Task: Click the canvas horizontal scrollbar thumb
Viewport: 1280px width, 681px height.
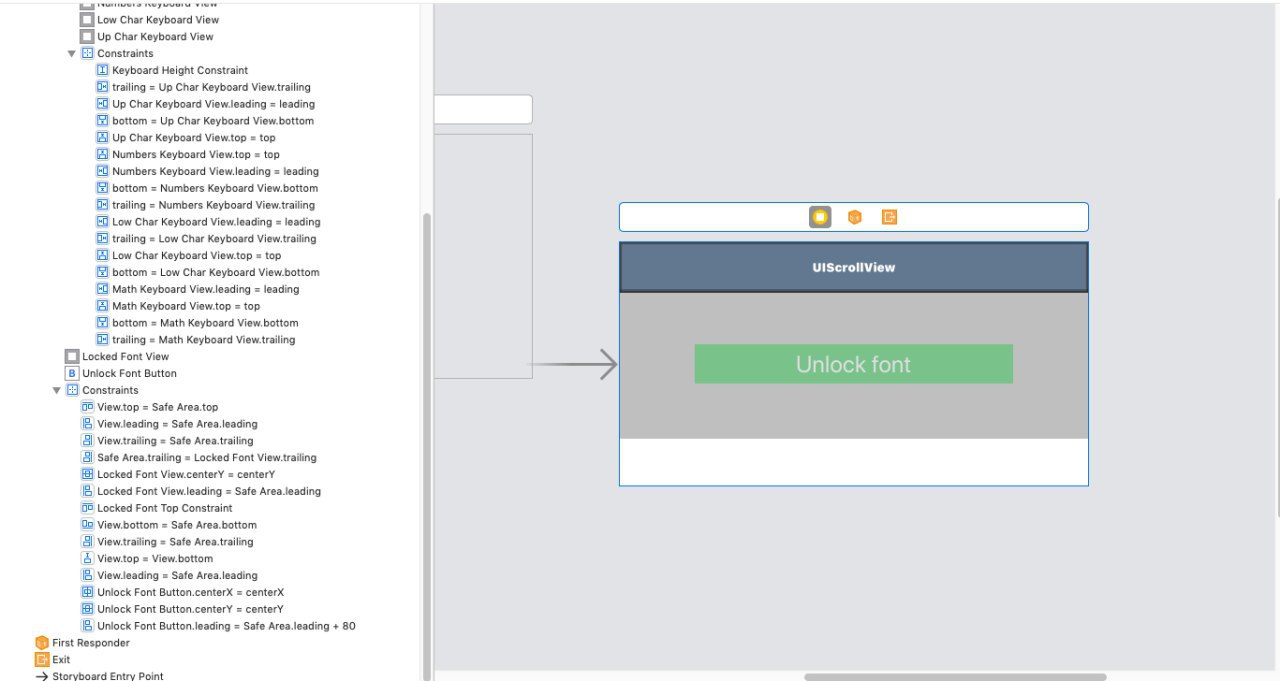Action: click(x=955, y=677)
